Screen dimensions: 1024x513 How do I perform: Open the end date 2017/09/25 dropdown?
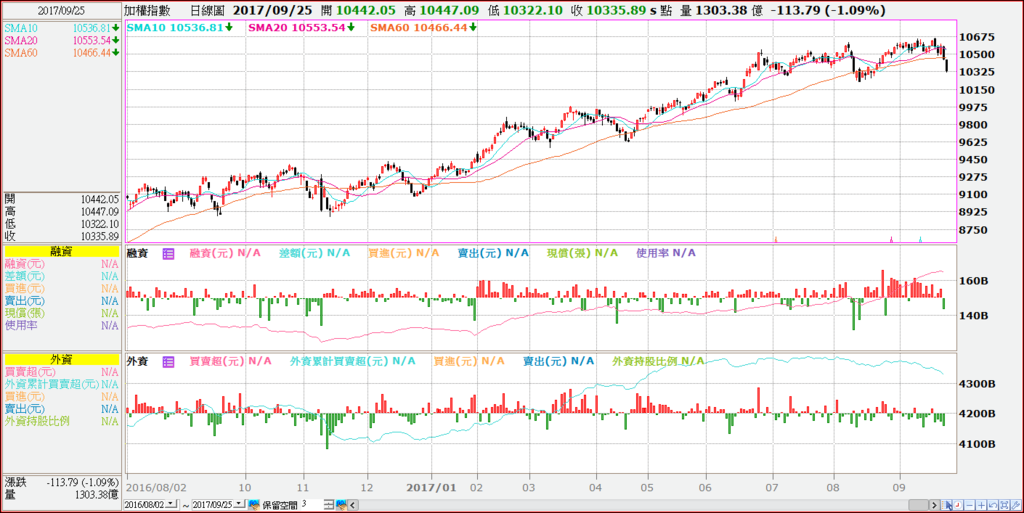[x=239, y=504]
